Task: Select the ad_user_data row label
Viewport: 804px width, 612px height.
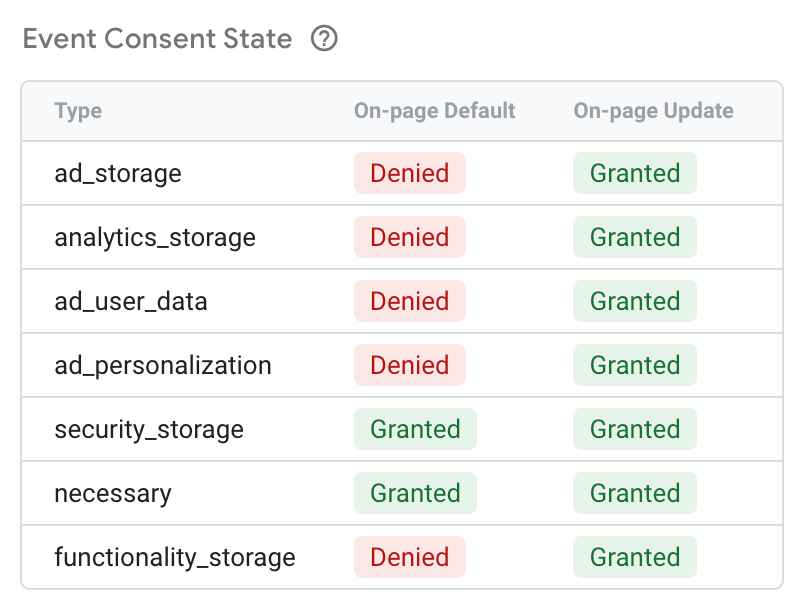Action: click(131, 301)
